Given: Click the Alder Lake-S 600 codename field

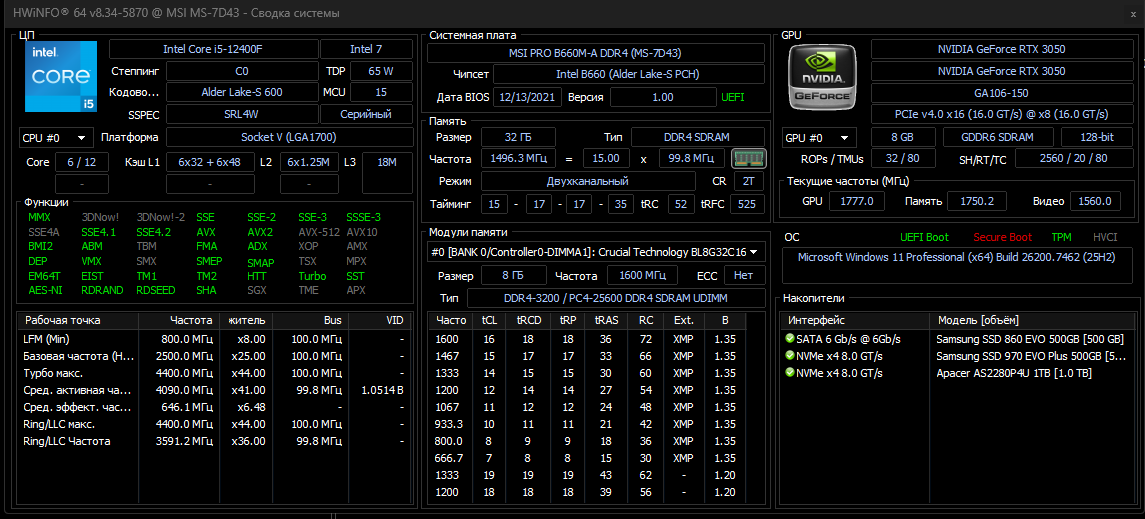Looking at the screenshot, I should click(x=241, y=93).
